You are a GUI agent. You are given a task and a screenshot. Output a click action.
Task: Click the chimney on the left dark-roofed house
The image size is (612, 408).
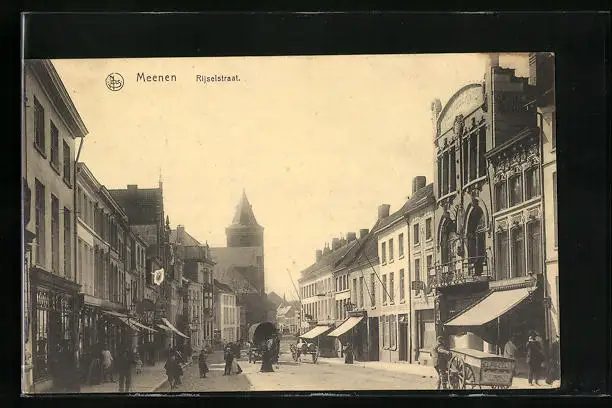click(x=131, y=187)
